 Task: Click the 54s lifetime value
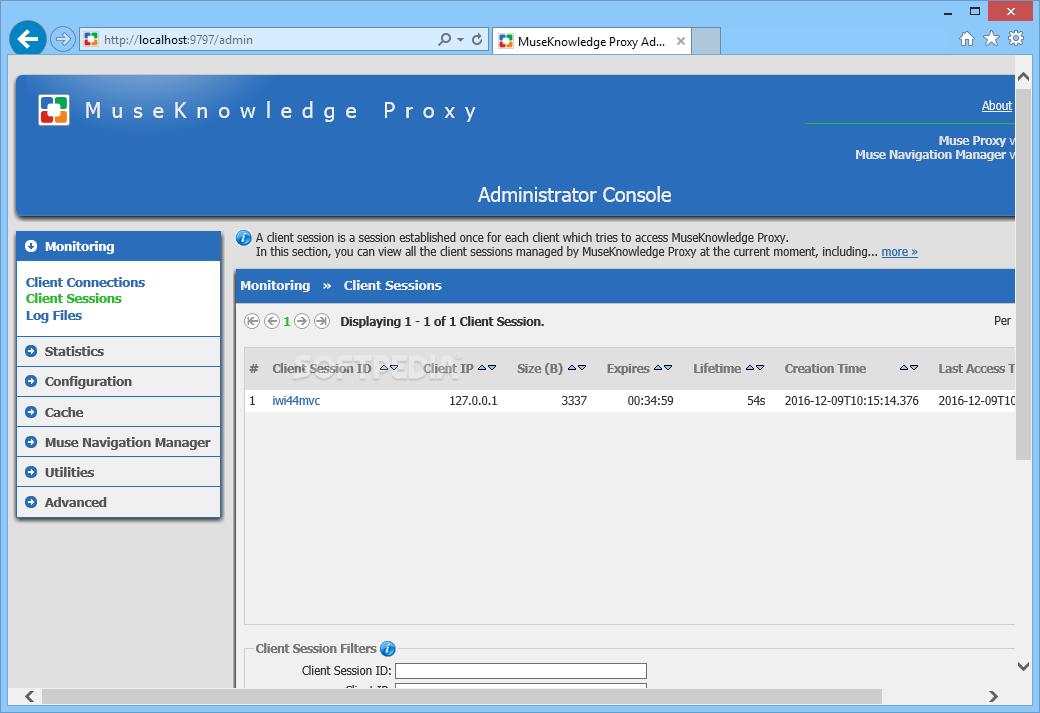pos(756,401)
